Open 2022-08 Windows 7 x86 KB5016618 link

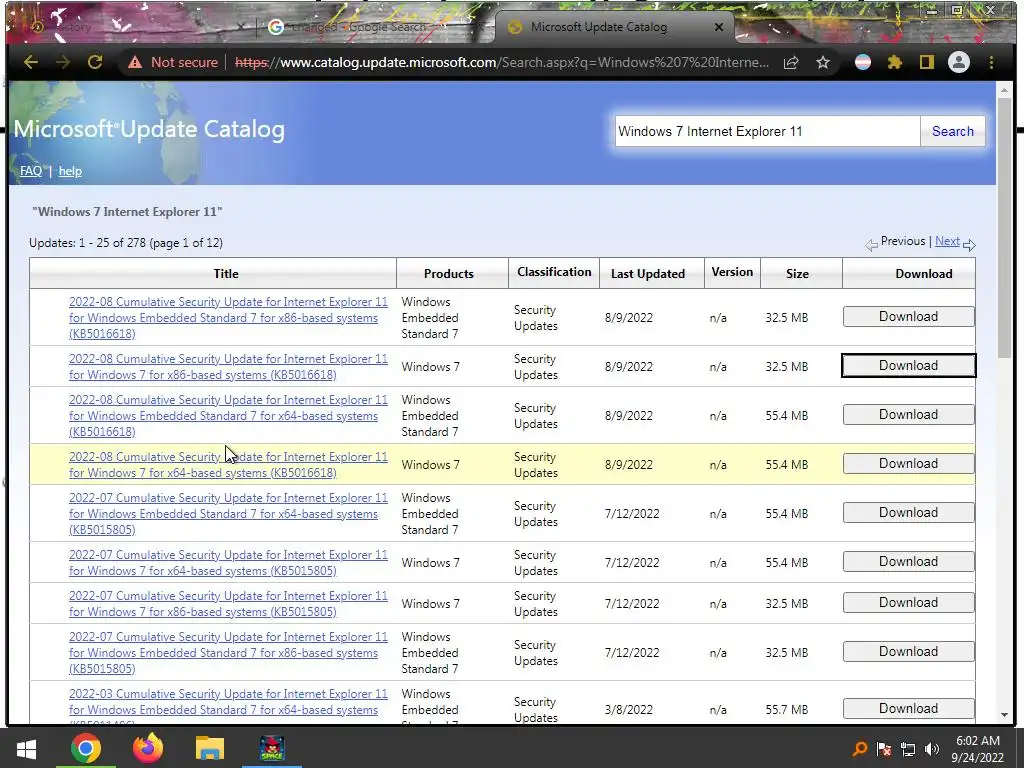(228, 367)
